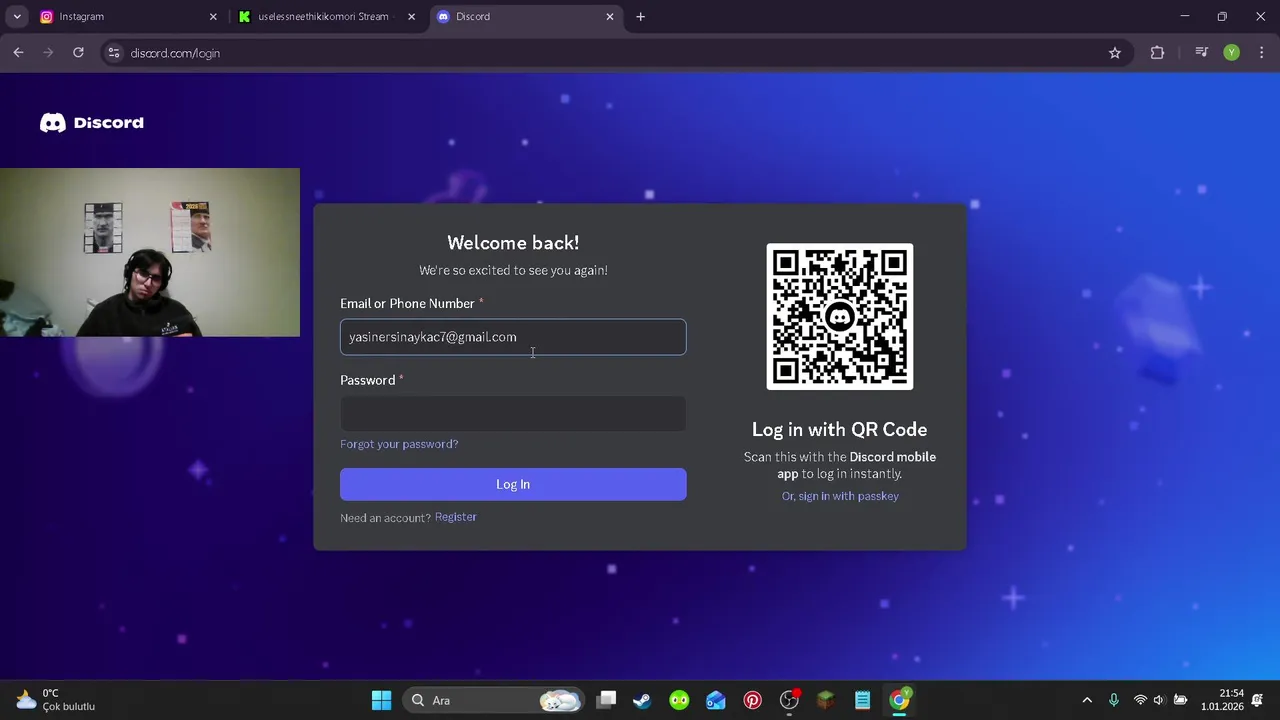The image size is (1280, 720).
Task: Show hidden system tray icons
Action: [1087, 700]
